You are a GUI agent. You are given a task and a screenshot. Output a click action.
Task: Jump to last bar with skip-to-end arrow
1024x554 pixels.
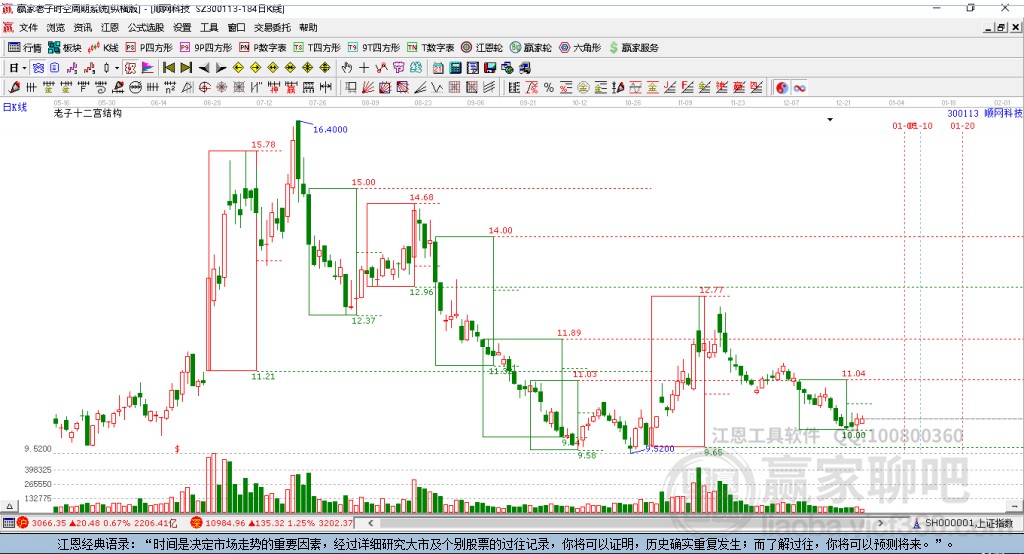(x=186, y=68)
